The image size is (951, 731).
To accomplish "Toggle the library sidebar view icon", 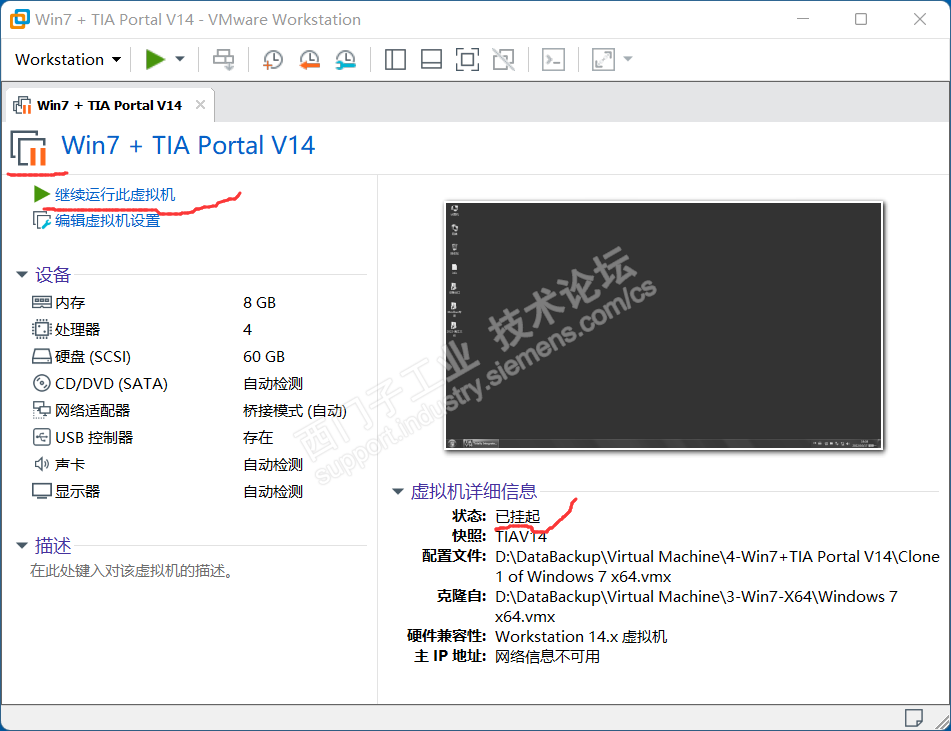I will 395,59.
